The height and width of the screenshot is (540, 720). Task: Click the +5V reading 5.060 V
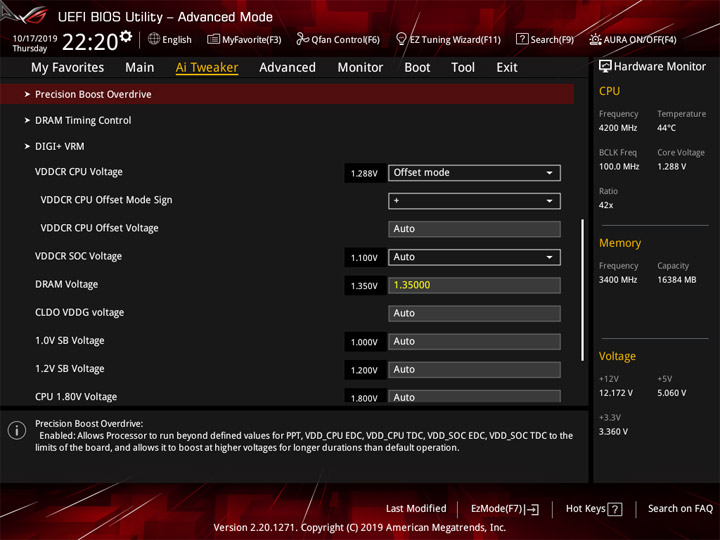point(672,394)
